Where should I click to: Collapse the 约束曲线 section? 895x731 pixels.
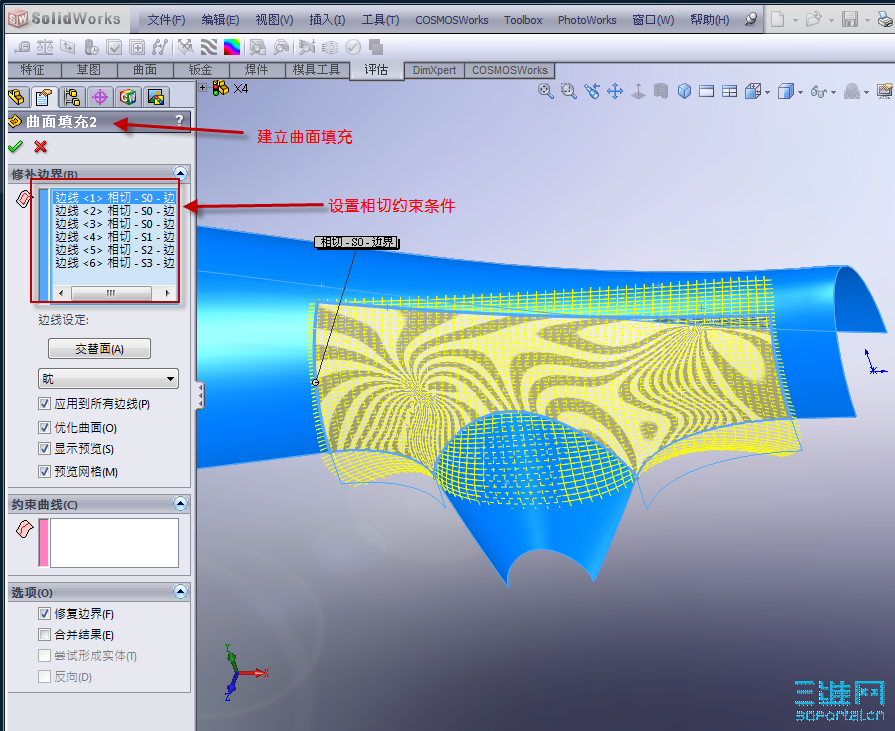click(180, 503)
